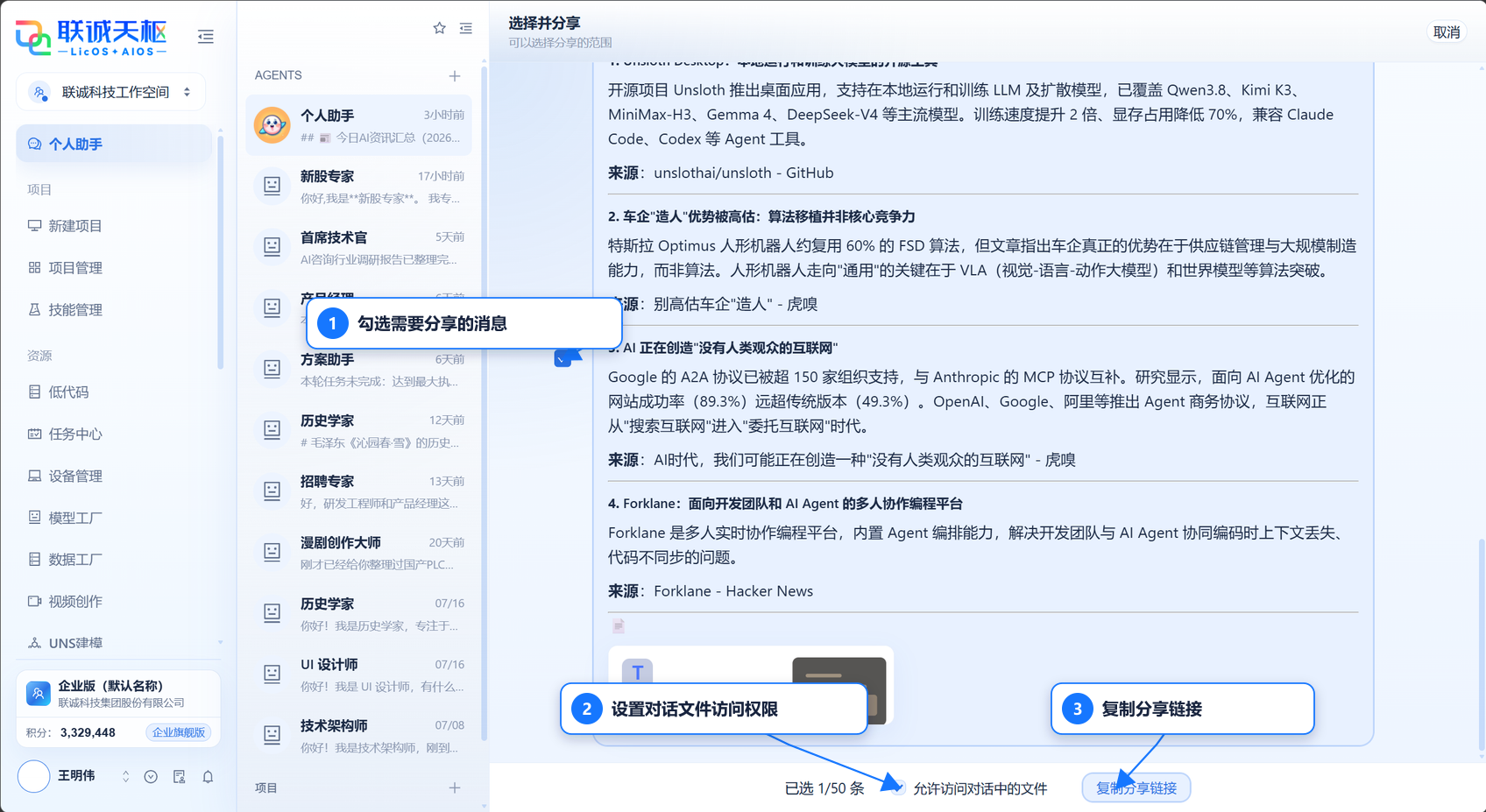This screenshot has width=1486, height=812.
Task: Open the notification bell icon
Action: pos(208,777)
